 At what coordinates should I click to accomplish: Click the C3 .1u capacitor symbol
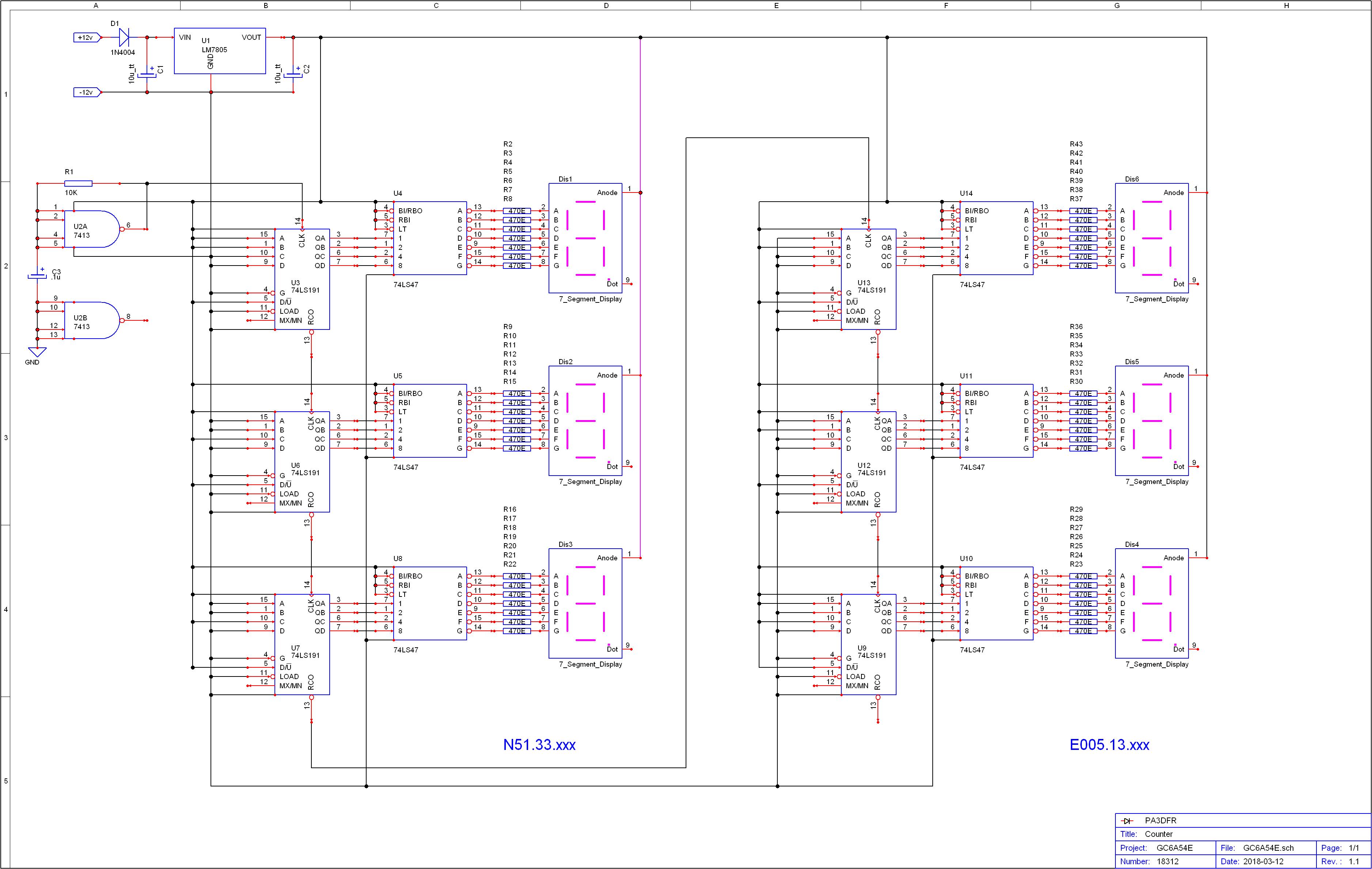[x=37, y=276]
